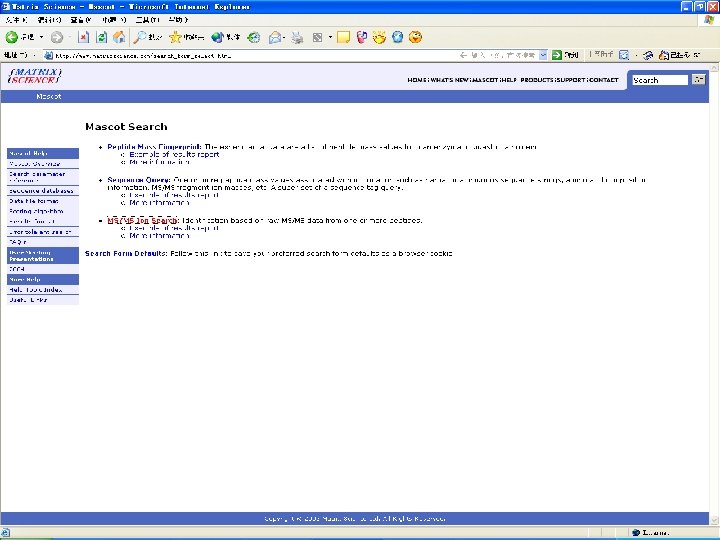
Task: Click the site Search text box
Action: click(x=660, y=80)
